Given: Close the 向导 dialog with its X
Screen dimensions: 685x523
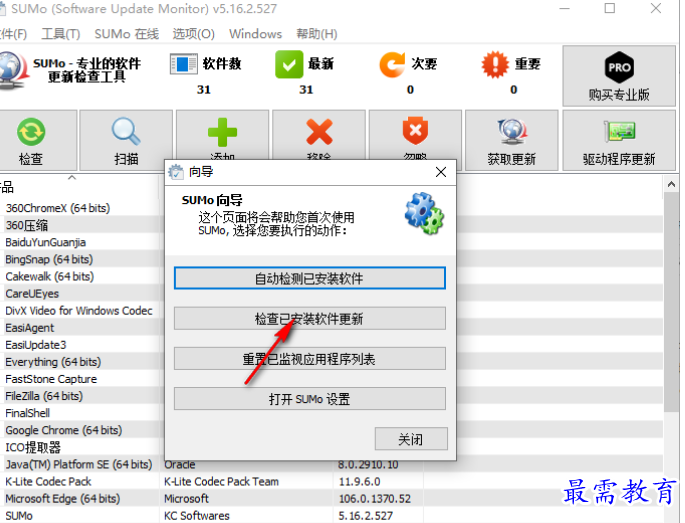Looking at the screenshot, I should pyautogui.click(x=441, y=172).
